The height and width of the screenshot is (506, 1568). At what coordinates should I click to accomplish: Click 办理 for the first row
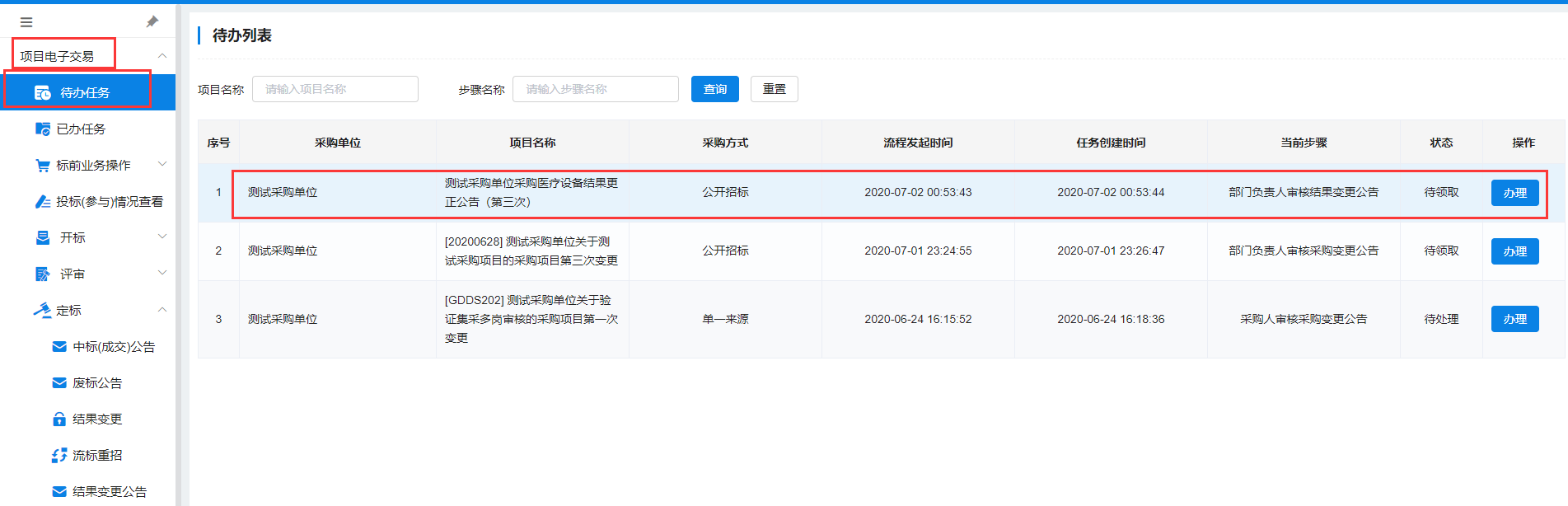[1514, 193]
